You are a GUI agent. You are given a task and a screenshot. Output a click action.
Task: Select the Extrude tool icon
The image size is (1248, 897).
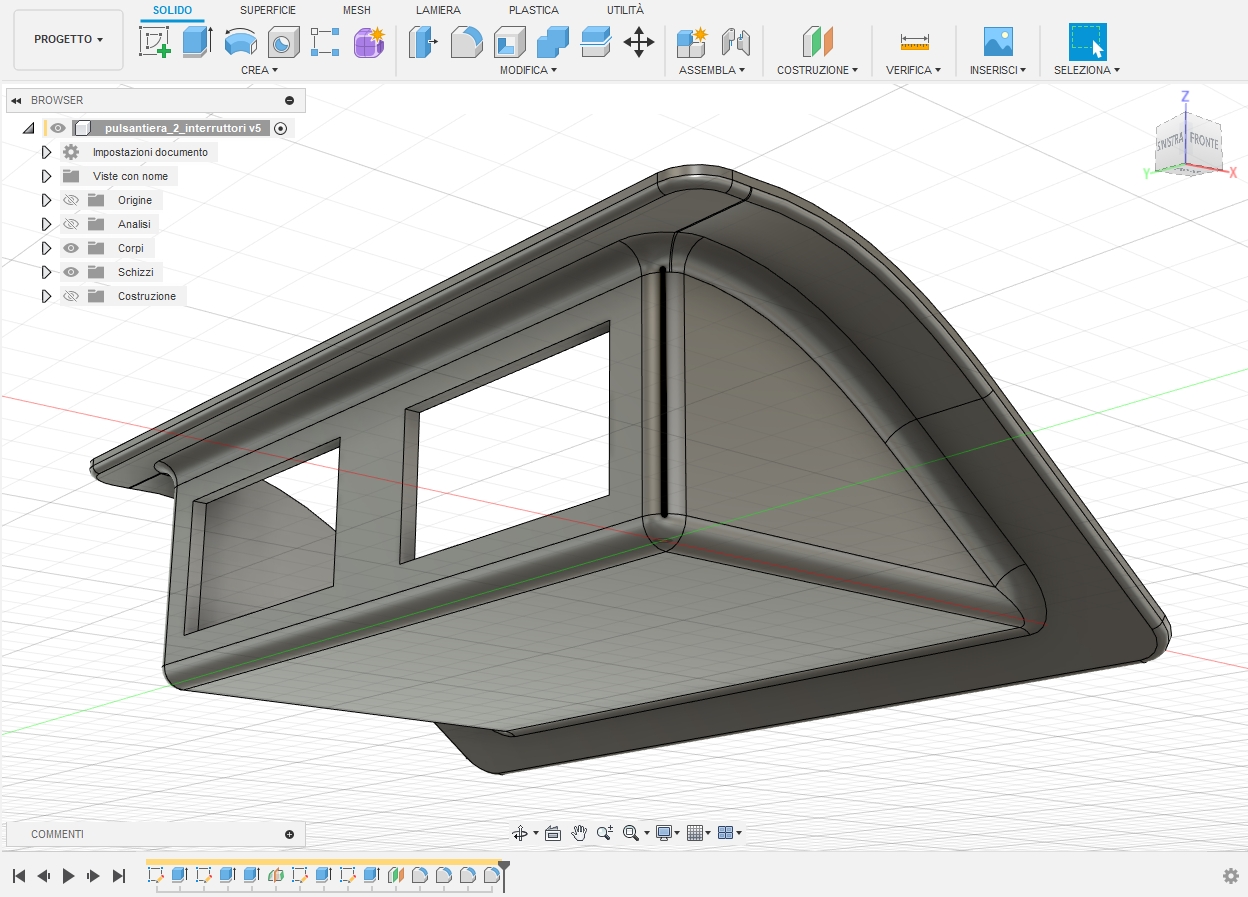pyautogui.click(x=198, y=42)
